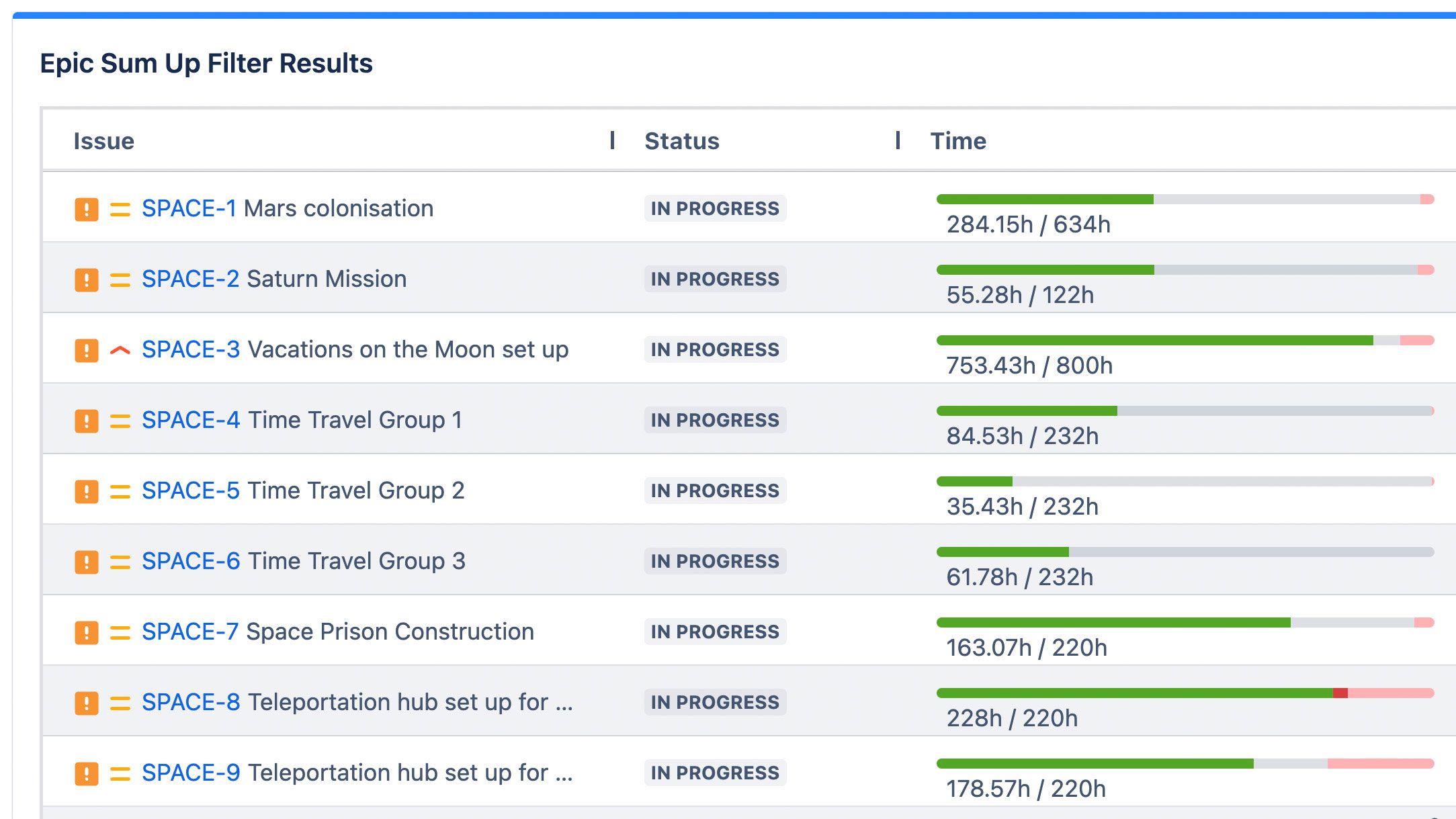Click the SPACE-3 time progress bar
Image resolution: width=1456 pixels, height=819 pixels.
point(1185,341)
